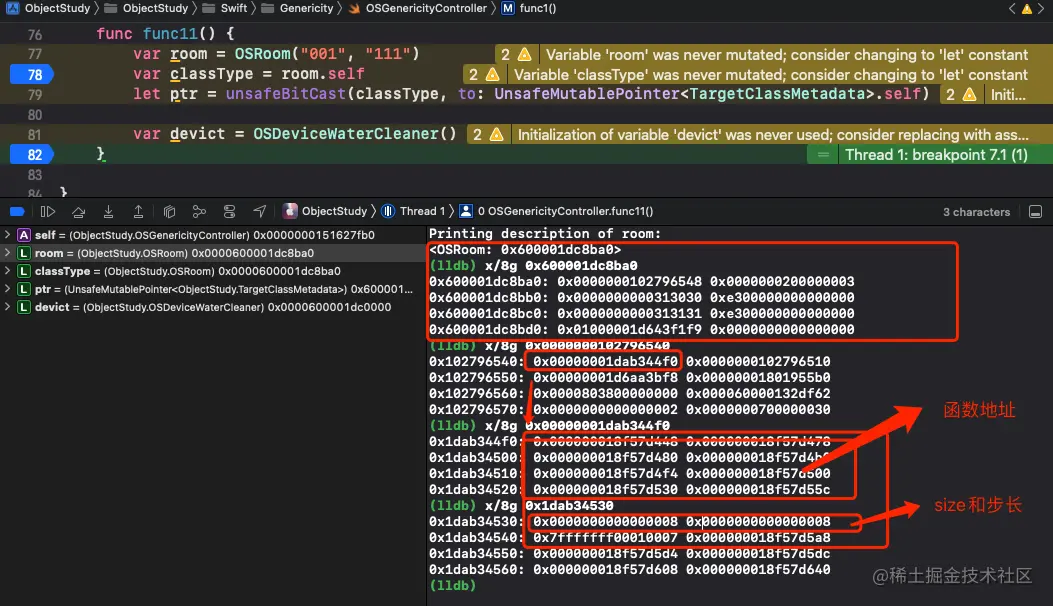
Task: Open the Swift folder breadcrumb
Action: click(225, 8)
